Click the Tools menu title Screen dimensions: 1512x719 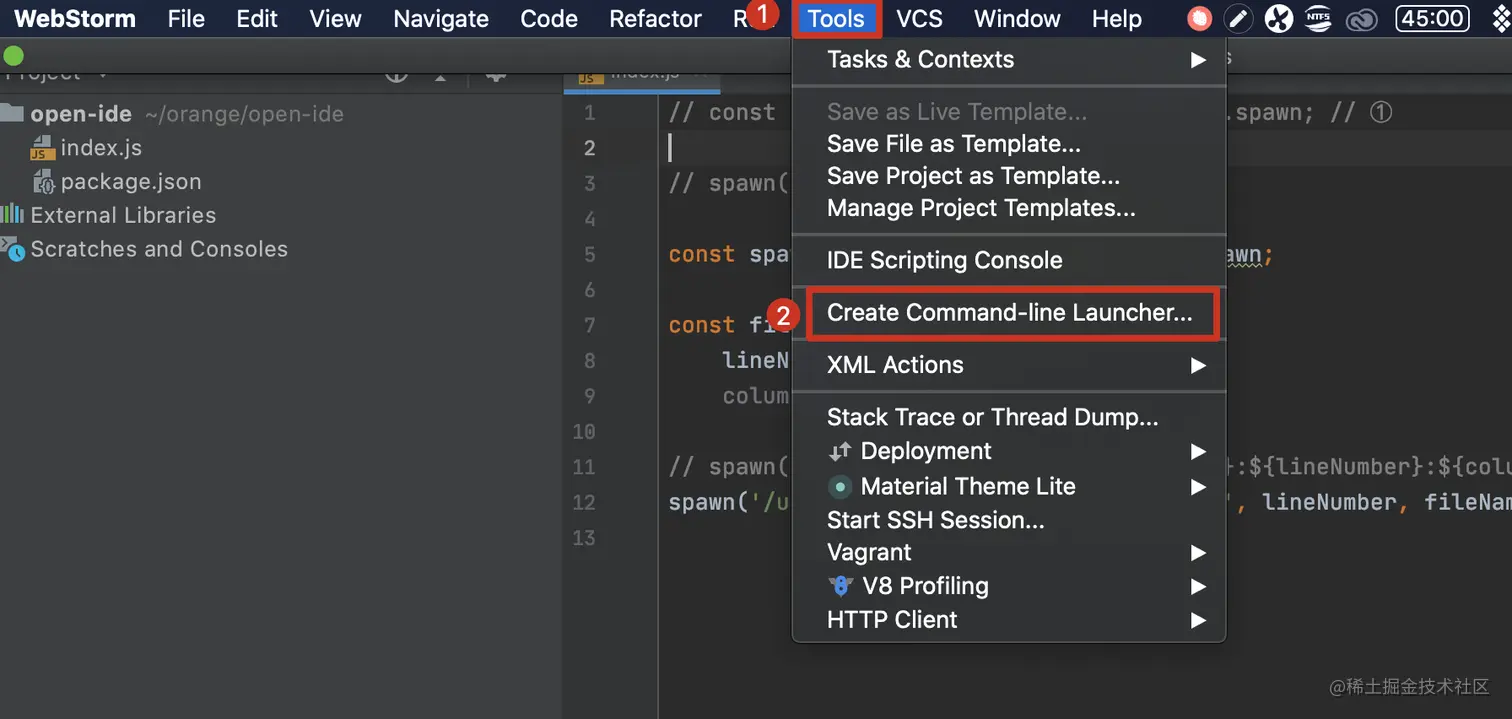click(x=836, y=18)
